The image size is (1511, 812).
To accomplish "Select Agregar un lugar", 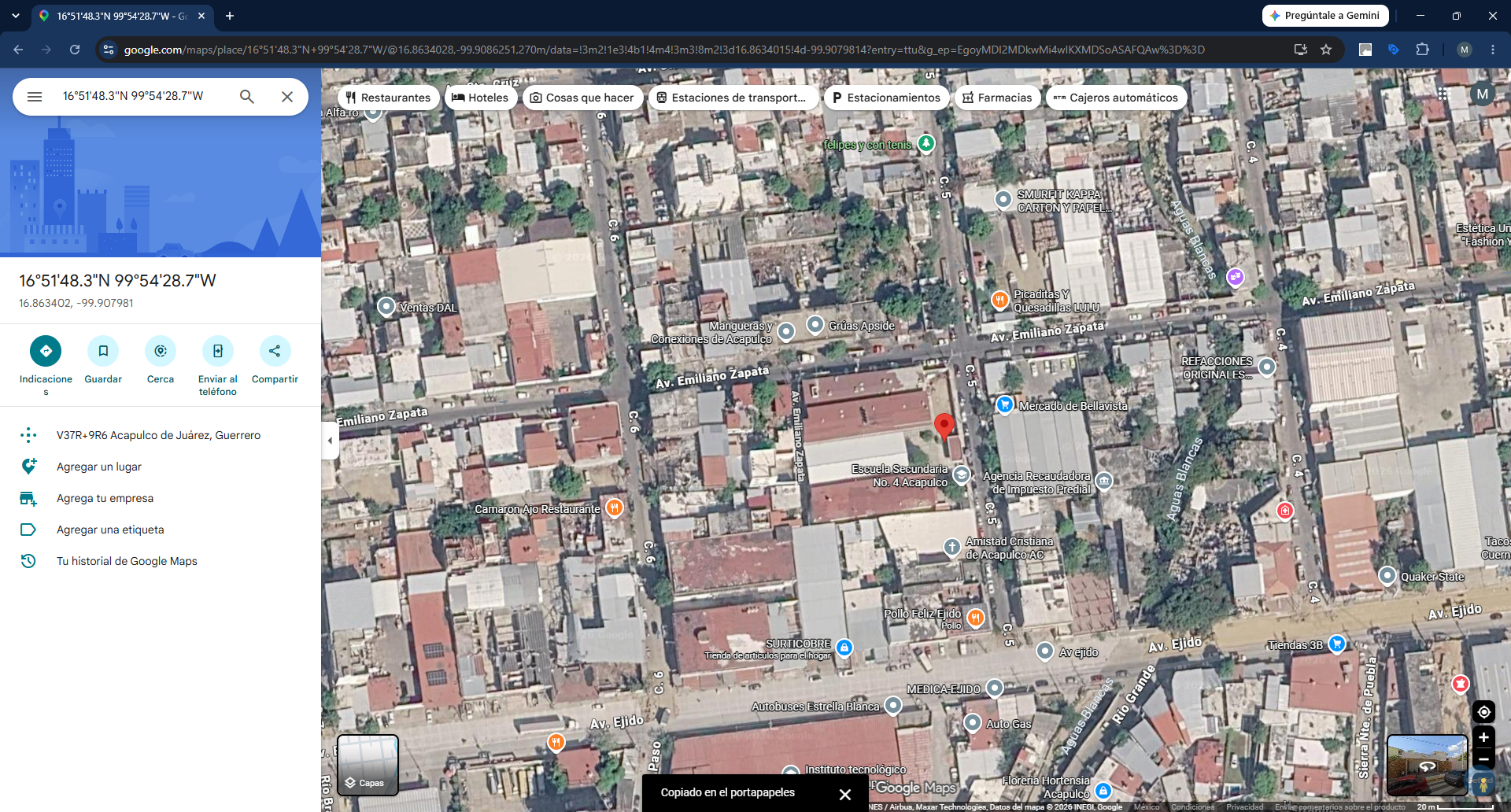I will click(x=161, y=467).
